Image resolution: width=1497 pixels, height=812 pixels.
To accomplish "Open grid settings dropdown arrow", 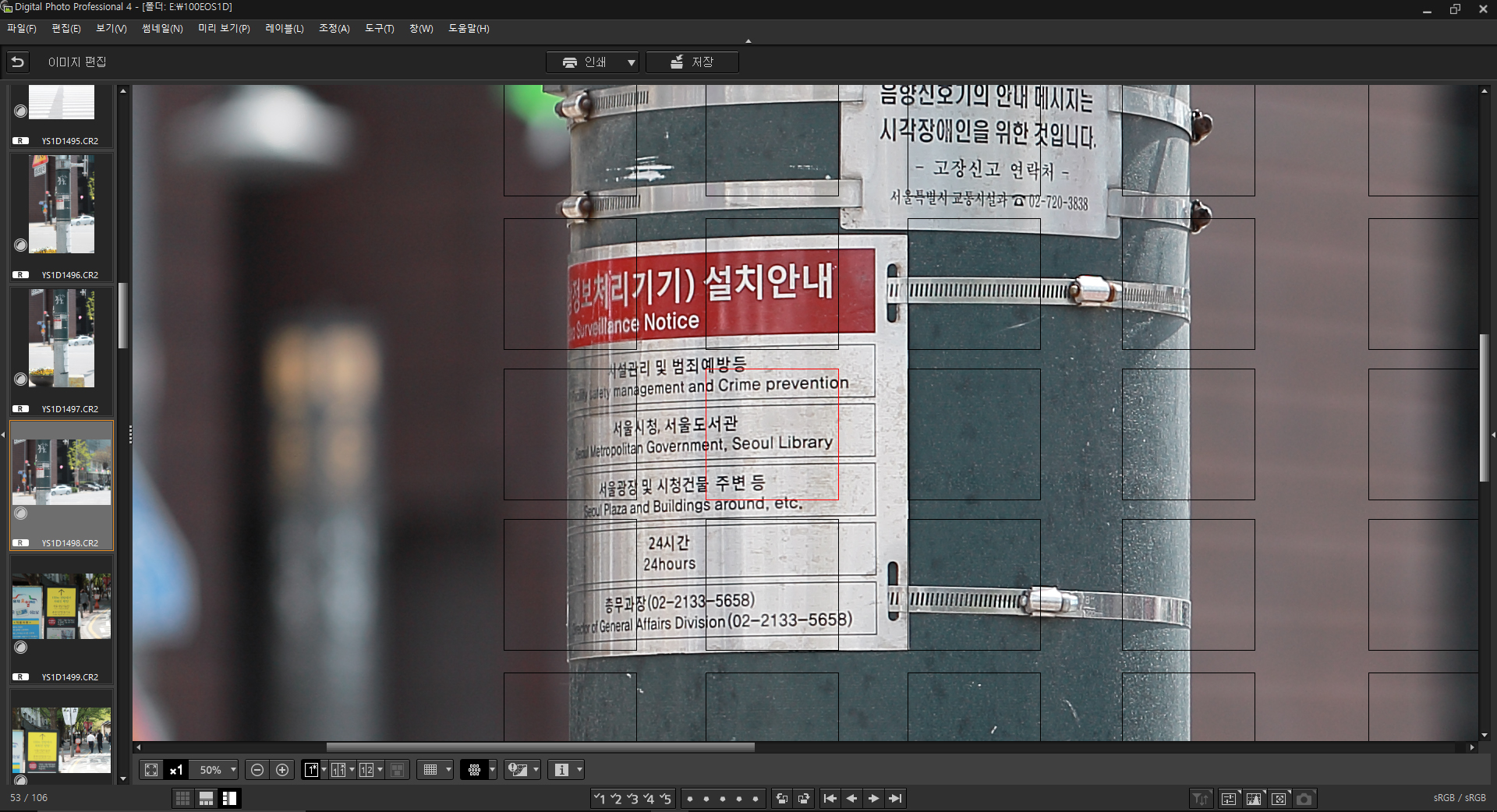I will 448,770.
